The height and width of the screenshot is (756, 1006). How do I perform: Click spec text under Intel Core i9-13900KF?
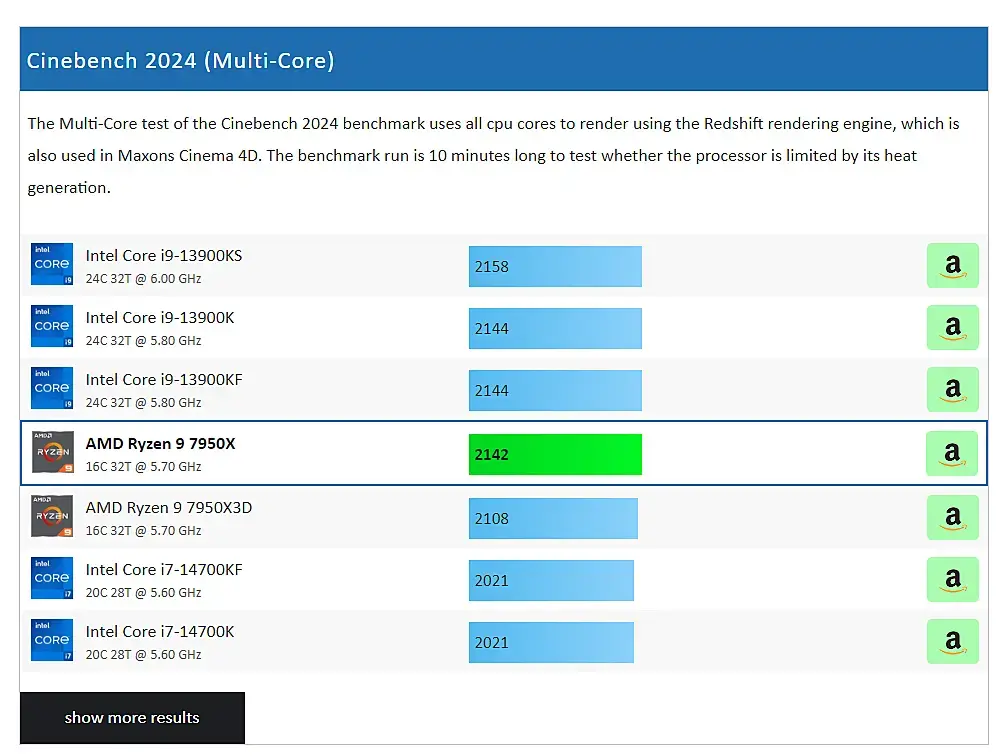pyautogui.click(x=143, y=402)
